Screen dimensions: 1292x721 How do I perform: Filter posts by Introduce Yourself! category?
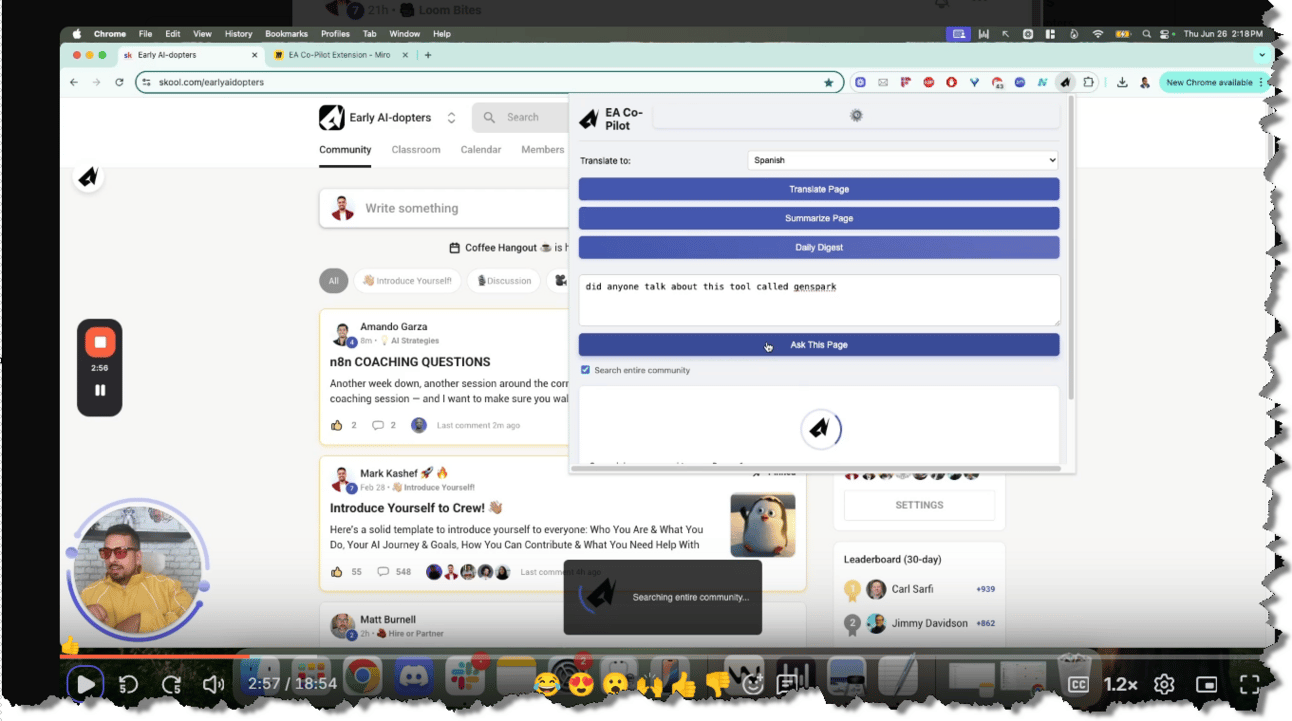[x=407, y=281]
